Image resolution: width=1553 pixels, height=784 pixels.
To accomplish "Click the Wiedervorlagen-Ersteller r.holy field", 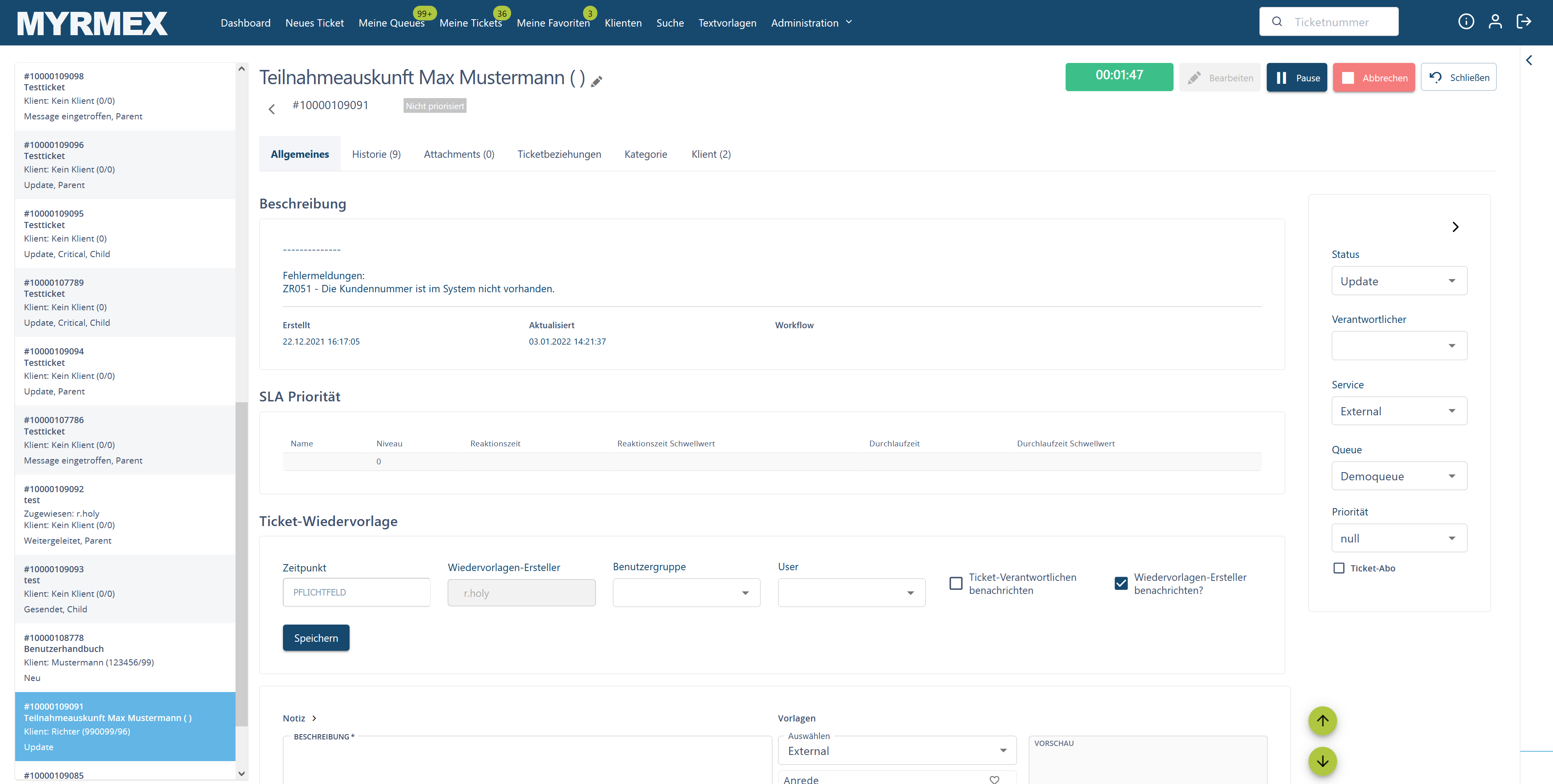I will point(521,593).
